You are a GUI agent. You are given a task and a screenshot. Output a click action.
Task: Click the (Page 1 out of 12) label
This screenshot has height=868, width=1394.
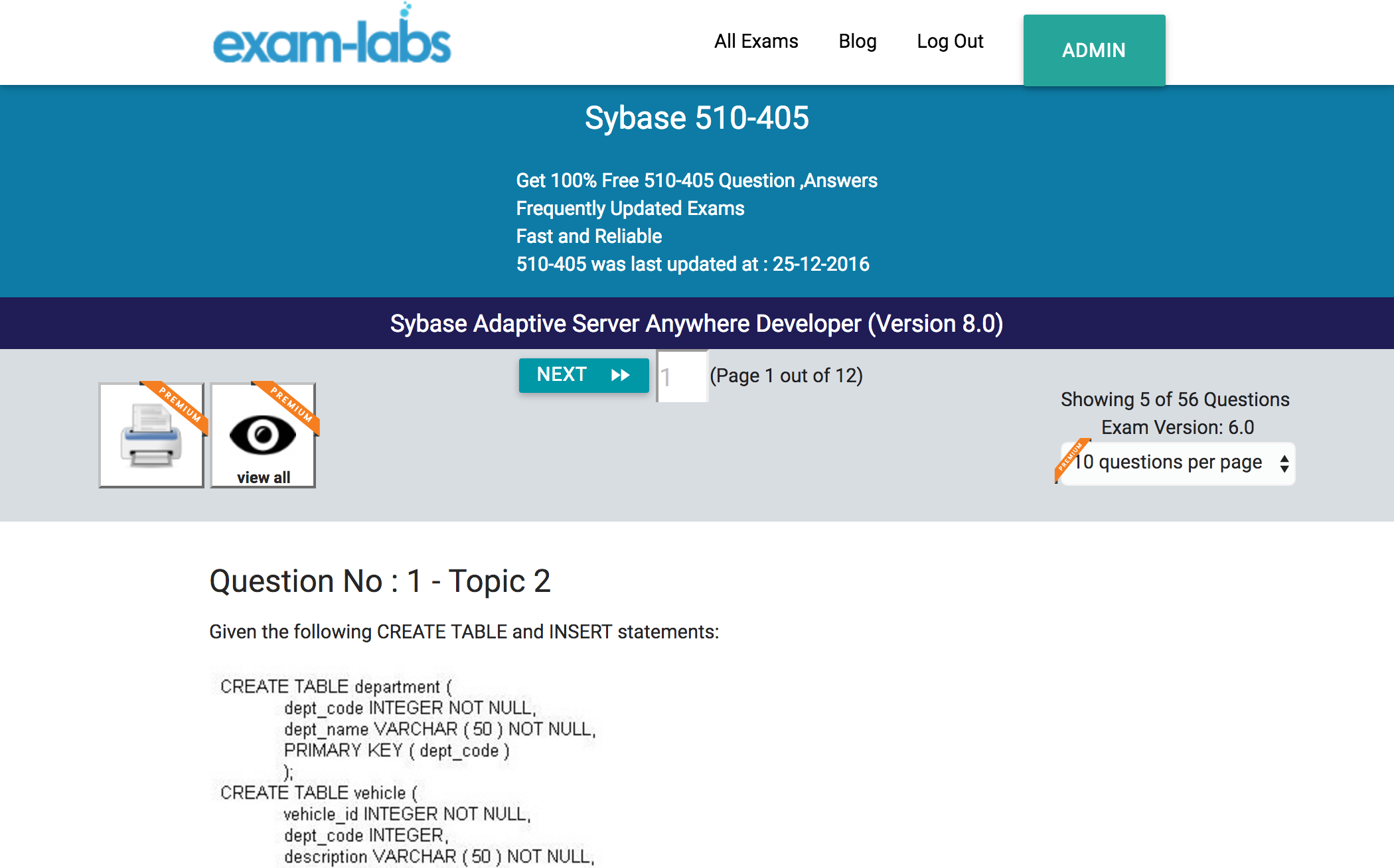786,376
